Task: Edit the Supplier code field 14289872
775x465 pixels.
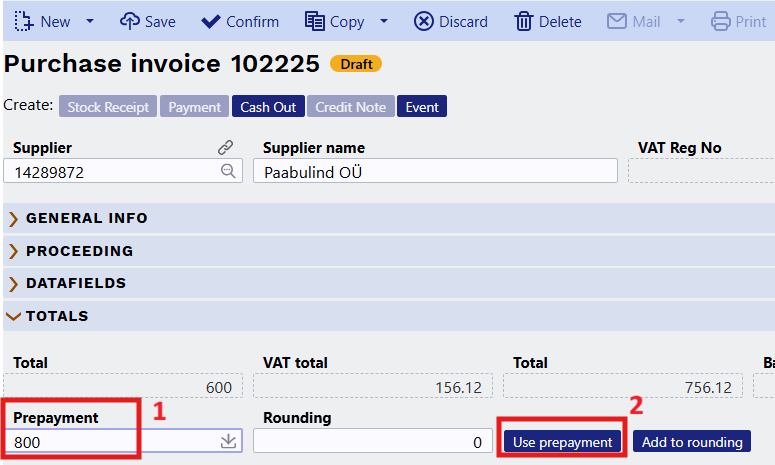Action: point(123,171)
